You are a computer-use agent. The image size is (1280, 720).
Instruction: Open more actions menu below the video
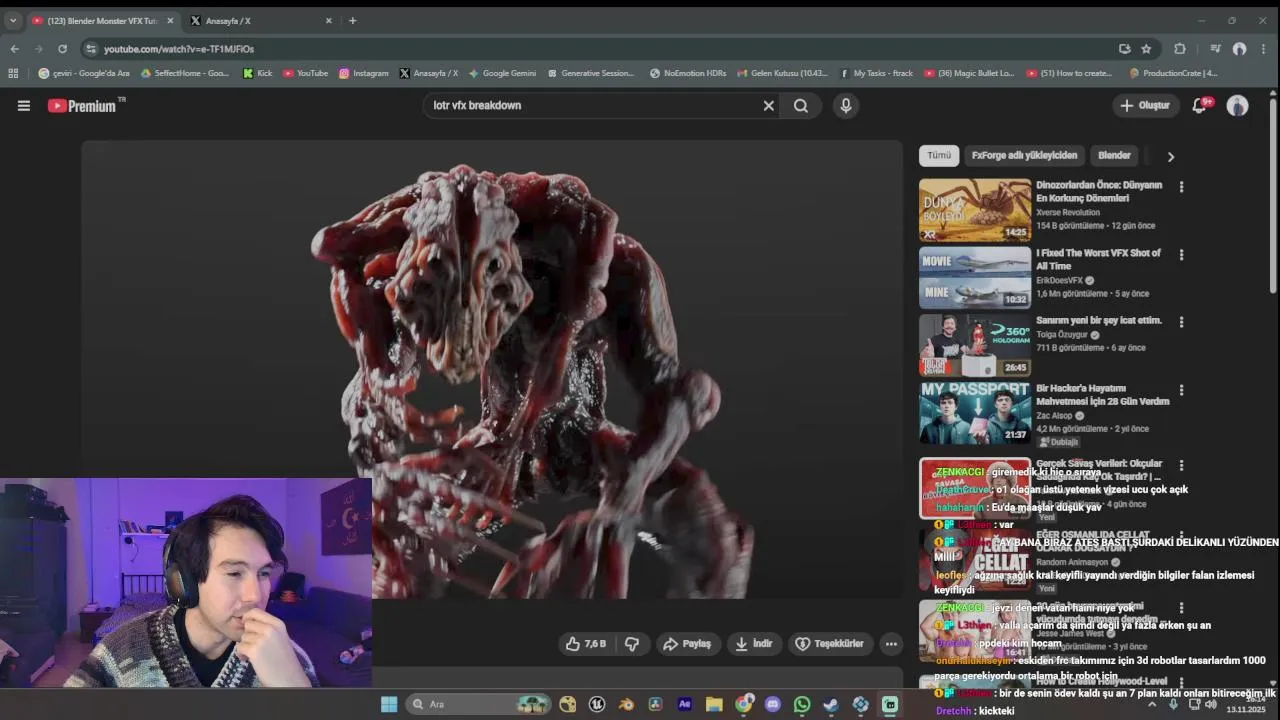(891, 644)
